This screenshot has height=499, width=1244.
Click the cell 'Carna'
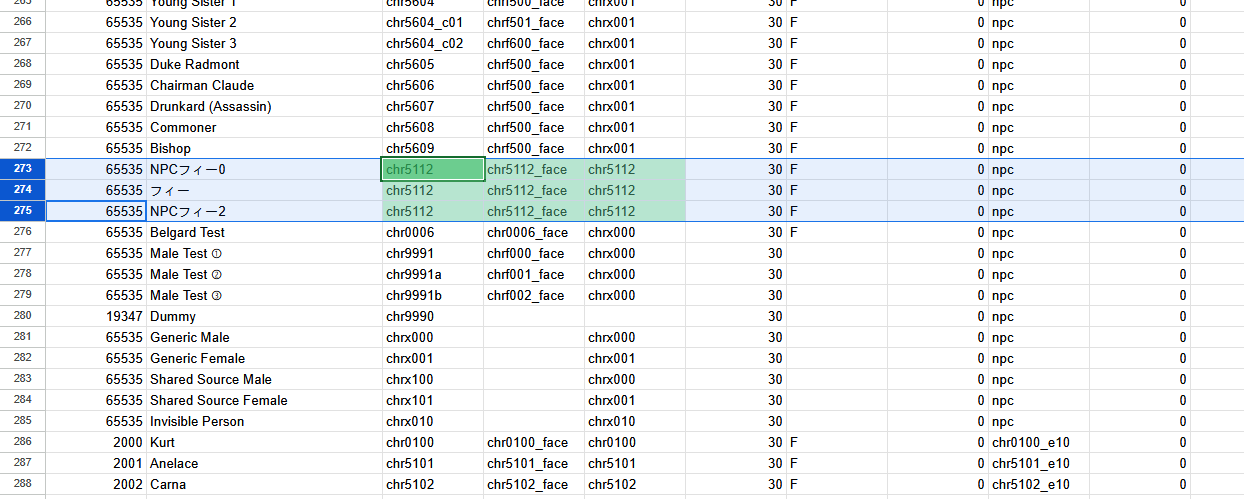click(264, 484)
